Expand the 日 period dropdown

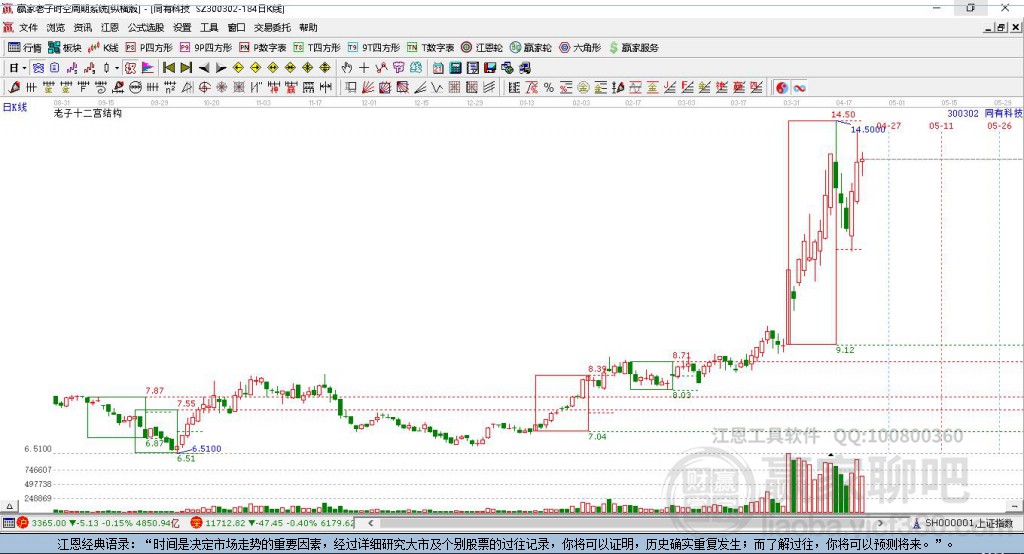(x=24, y=68)
